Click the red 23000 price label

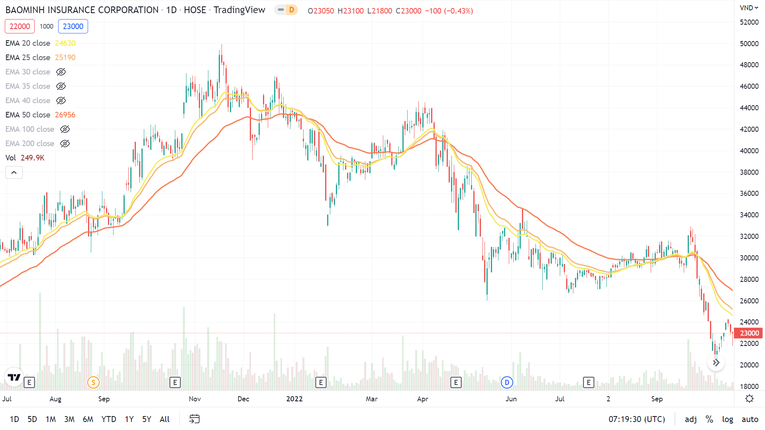point(748,333)
